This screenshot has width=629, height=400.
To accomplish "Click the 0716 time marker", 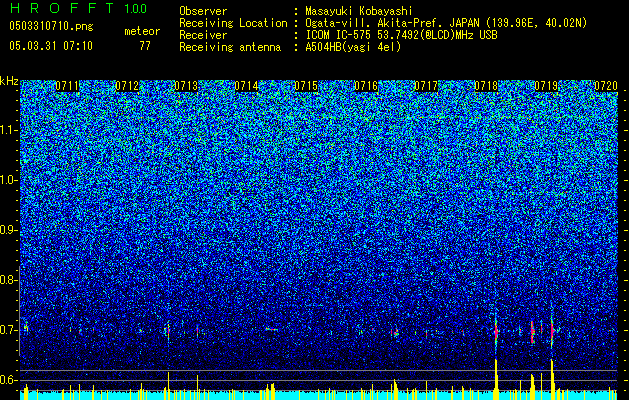I will pyautogui.click(x=366, y=86).
